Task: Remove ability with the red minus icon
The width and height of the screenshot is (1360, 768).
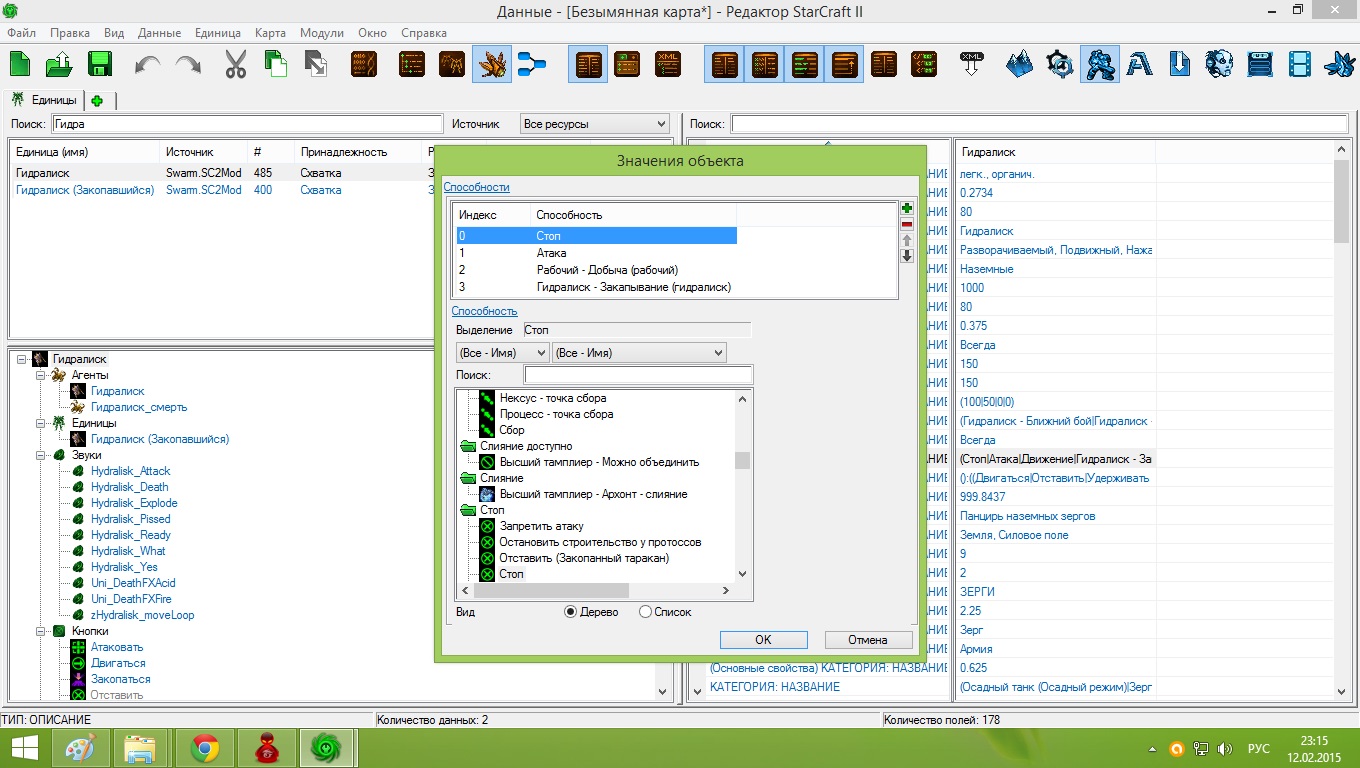Action: pos(907,224)
